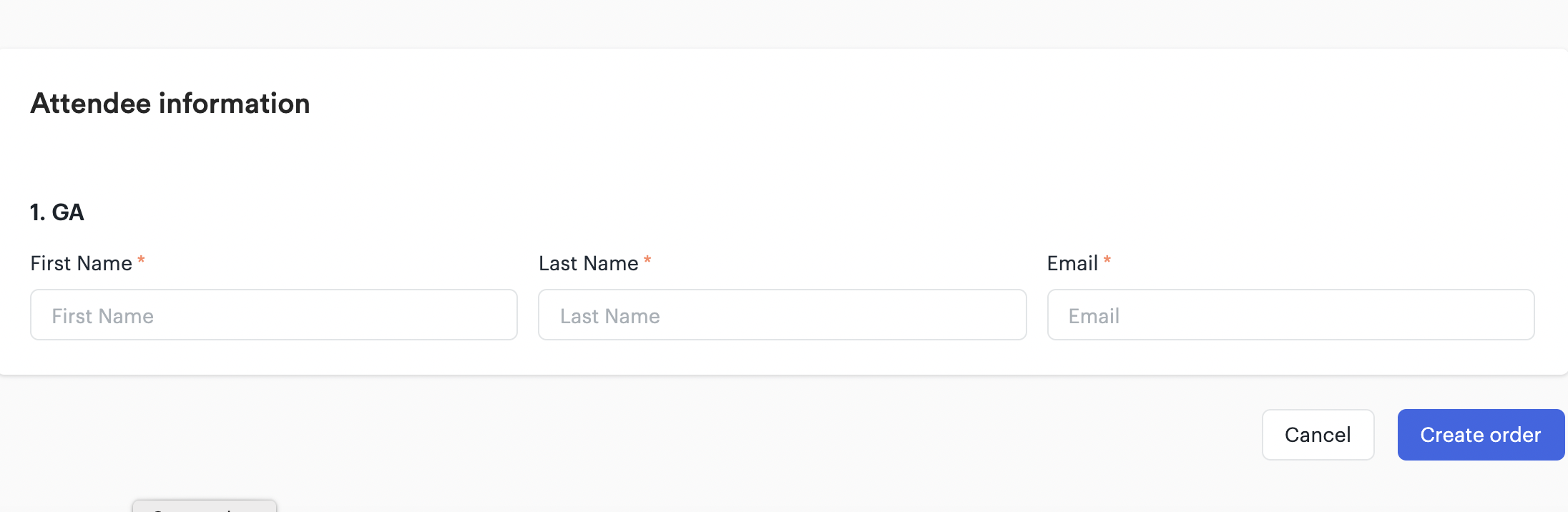Select the Email input field
Image resolution: width=1568 pixels, height=512 pixels.
[1290, 315]
